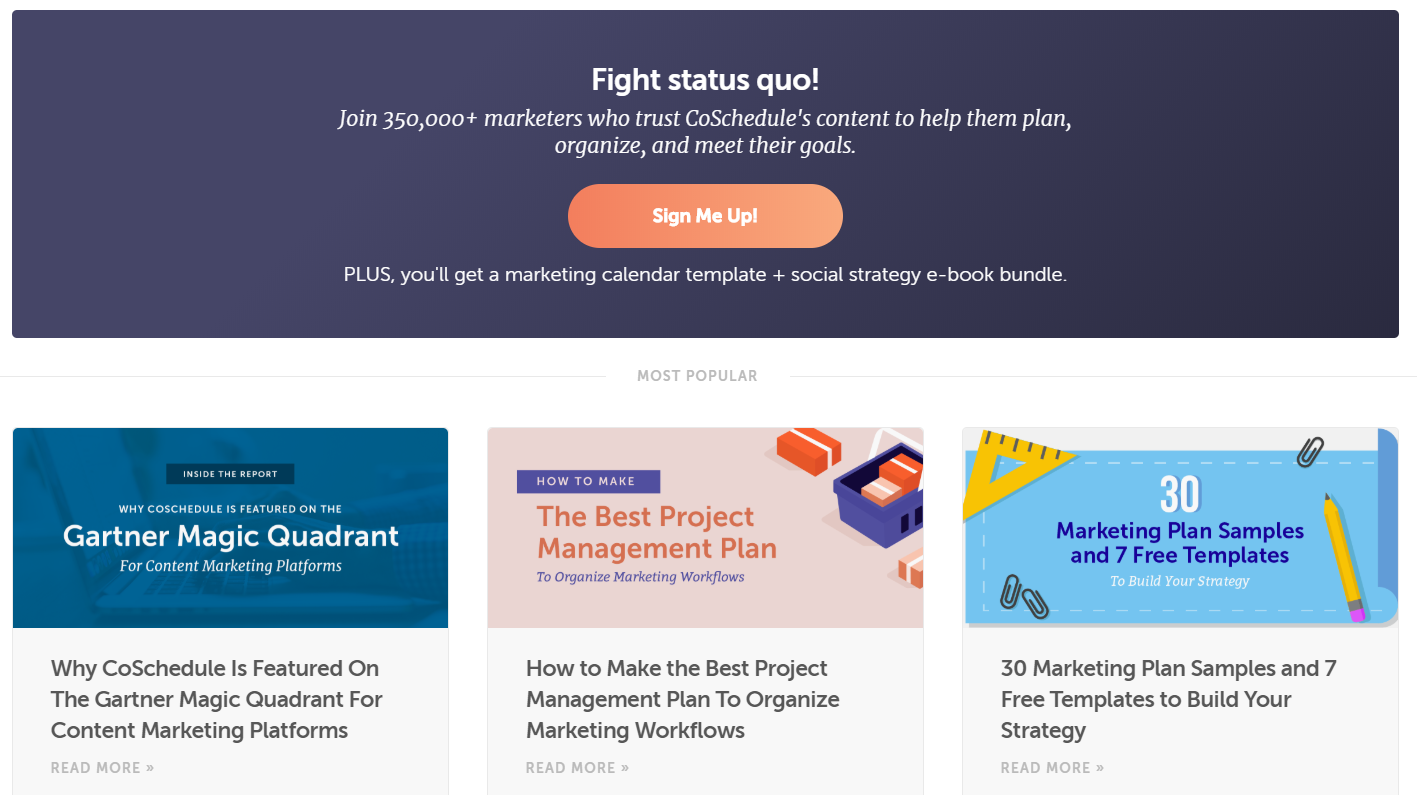Click the Sign Me Up! button
This screenshot has height=795, width=1417.
pyautogui.click(x=705, y=216)
